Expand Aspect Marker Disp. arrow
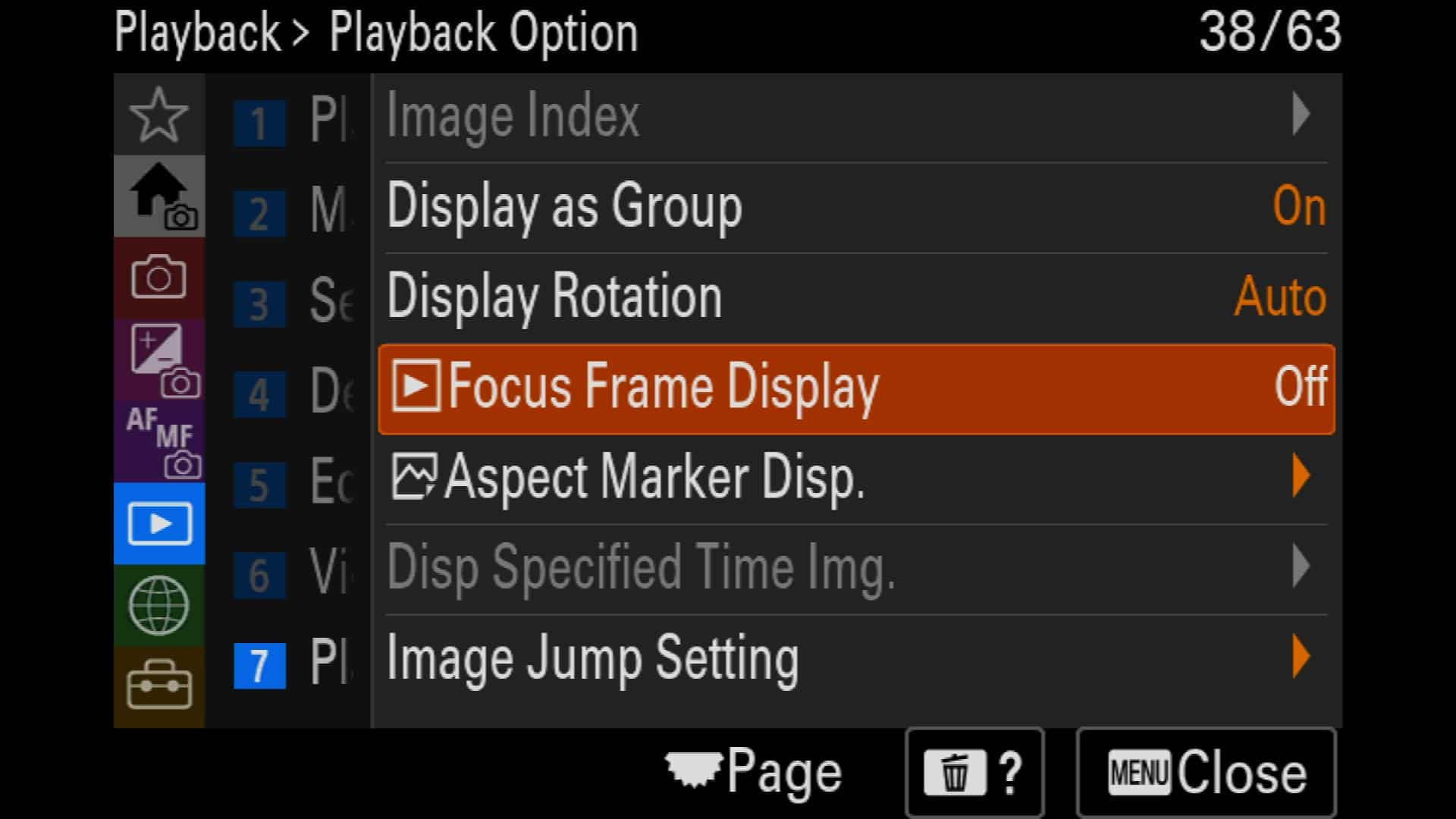1456x819 pixels. [x=1301, y=476]
